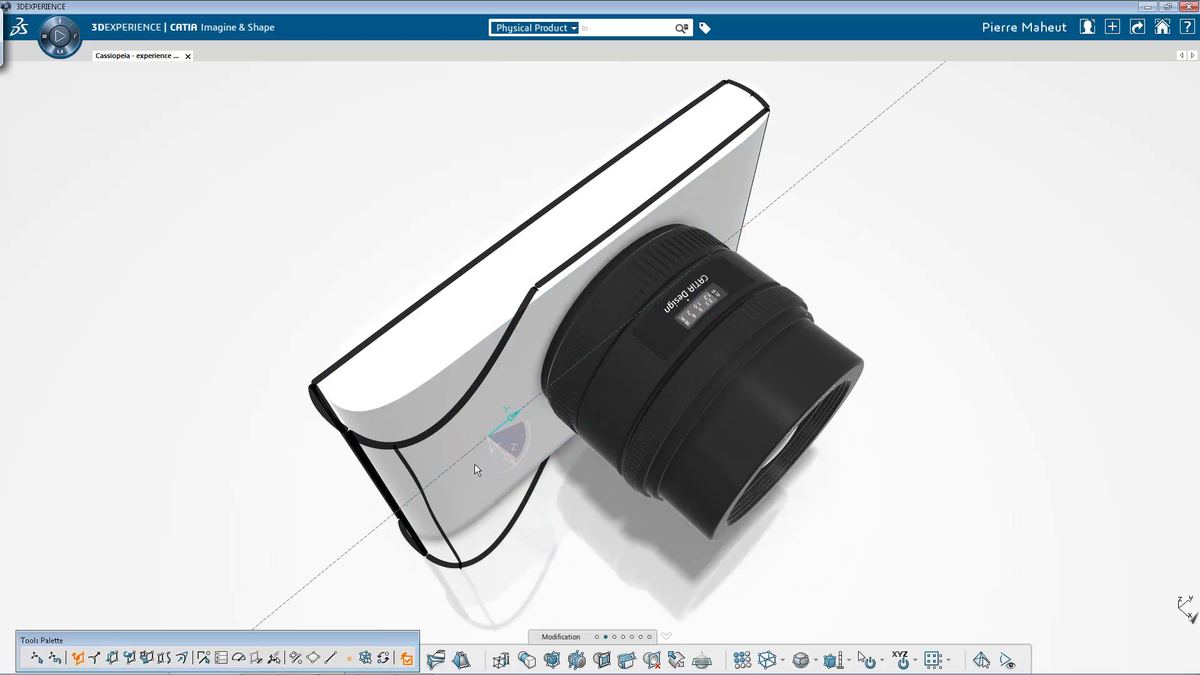Click the cylinder primitive icon
The image size is (1200, 675).
(526, 660)
